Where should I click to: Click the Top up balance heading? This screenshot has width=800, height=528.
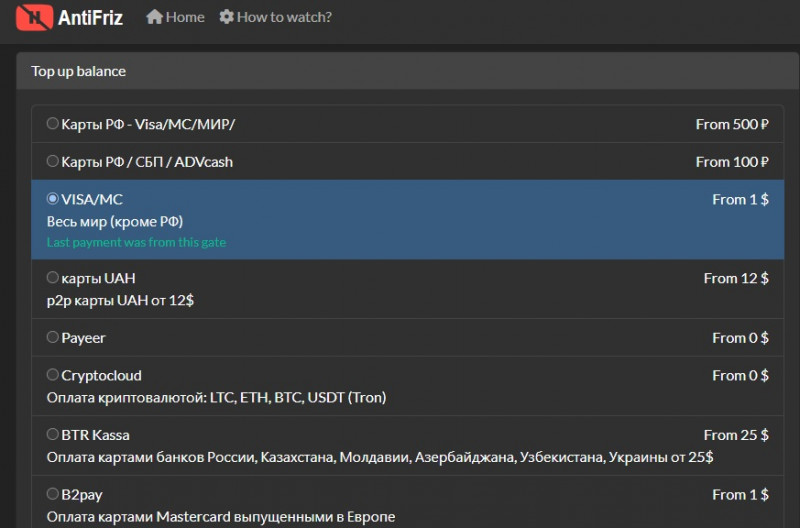tap(79, 71)
